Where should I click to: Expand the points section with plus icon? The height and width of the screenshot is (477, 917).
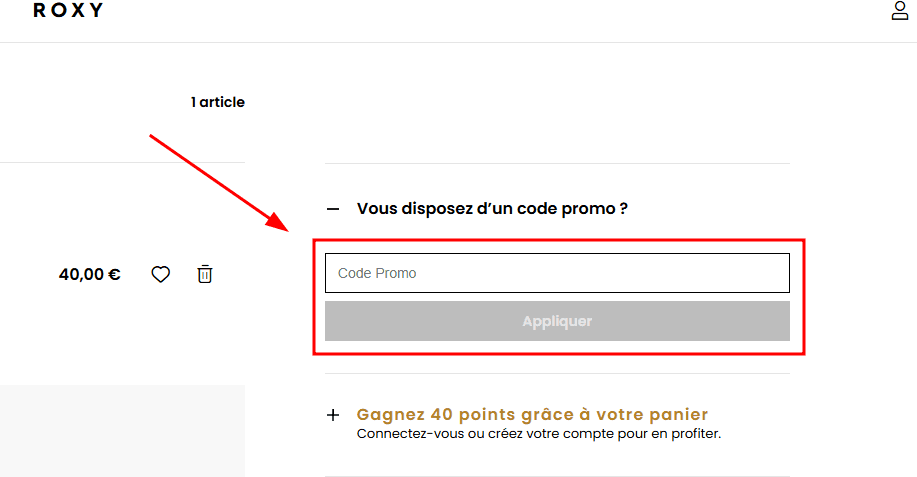(333, 414)
